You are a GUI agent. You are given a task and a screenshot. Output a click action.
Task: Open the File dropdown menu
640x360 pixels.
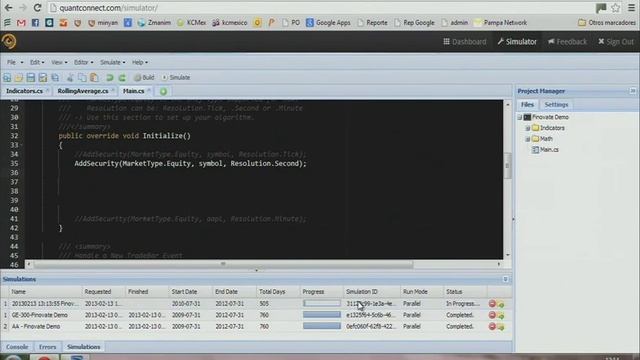(15, 62)
